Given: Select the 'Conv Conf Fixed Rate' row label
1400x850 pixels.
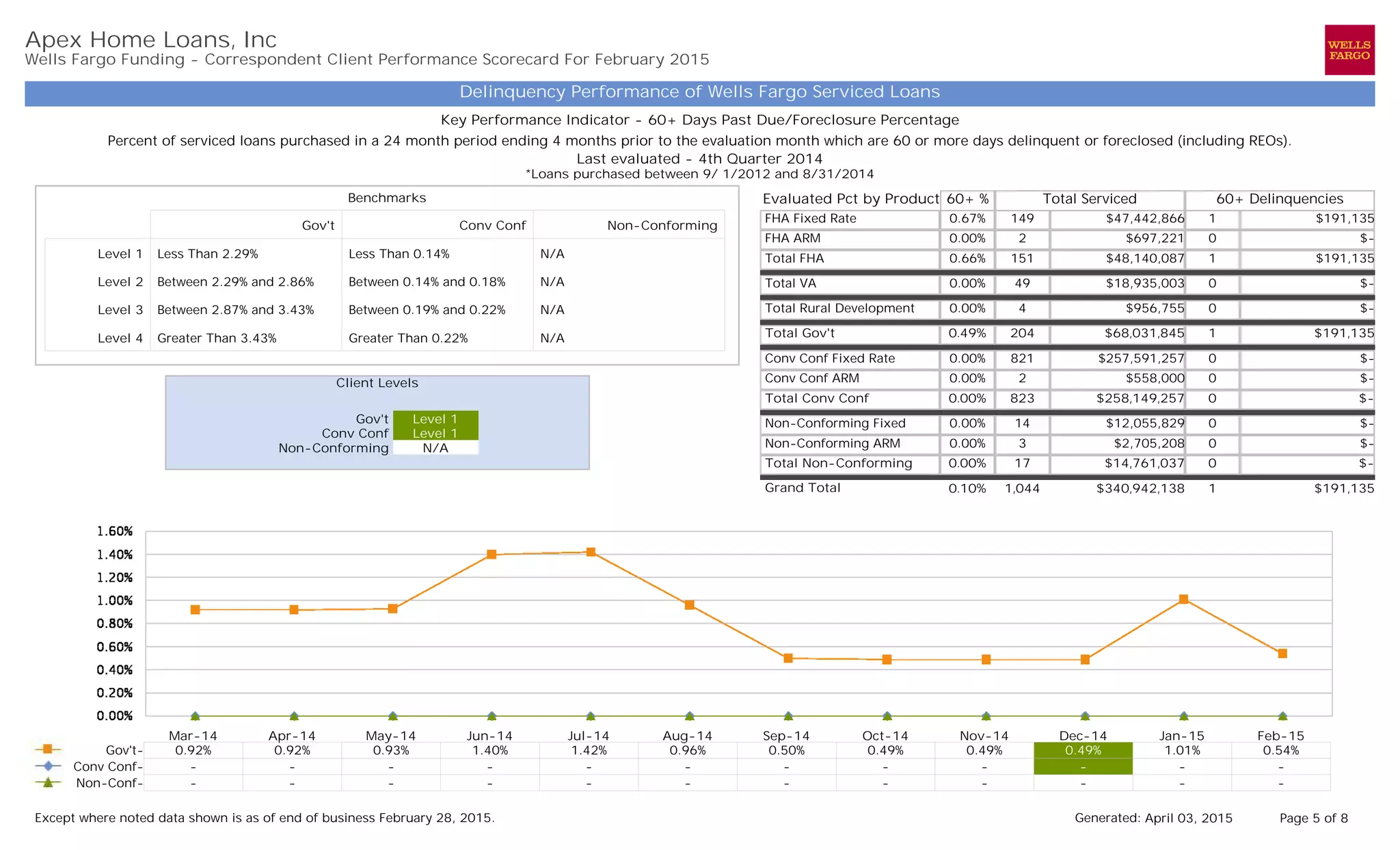Looking at the screenshot, I should [x=830, y=358].
